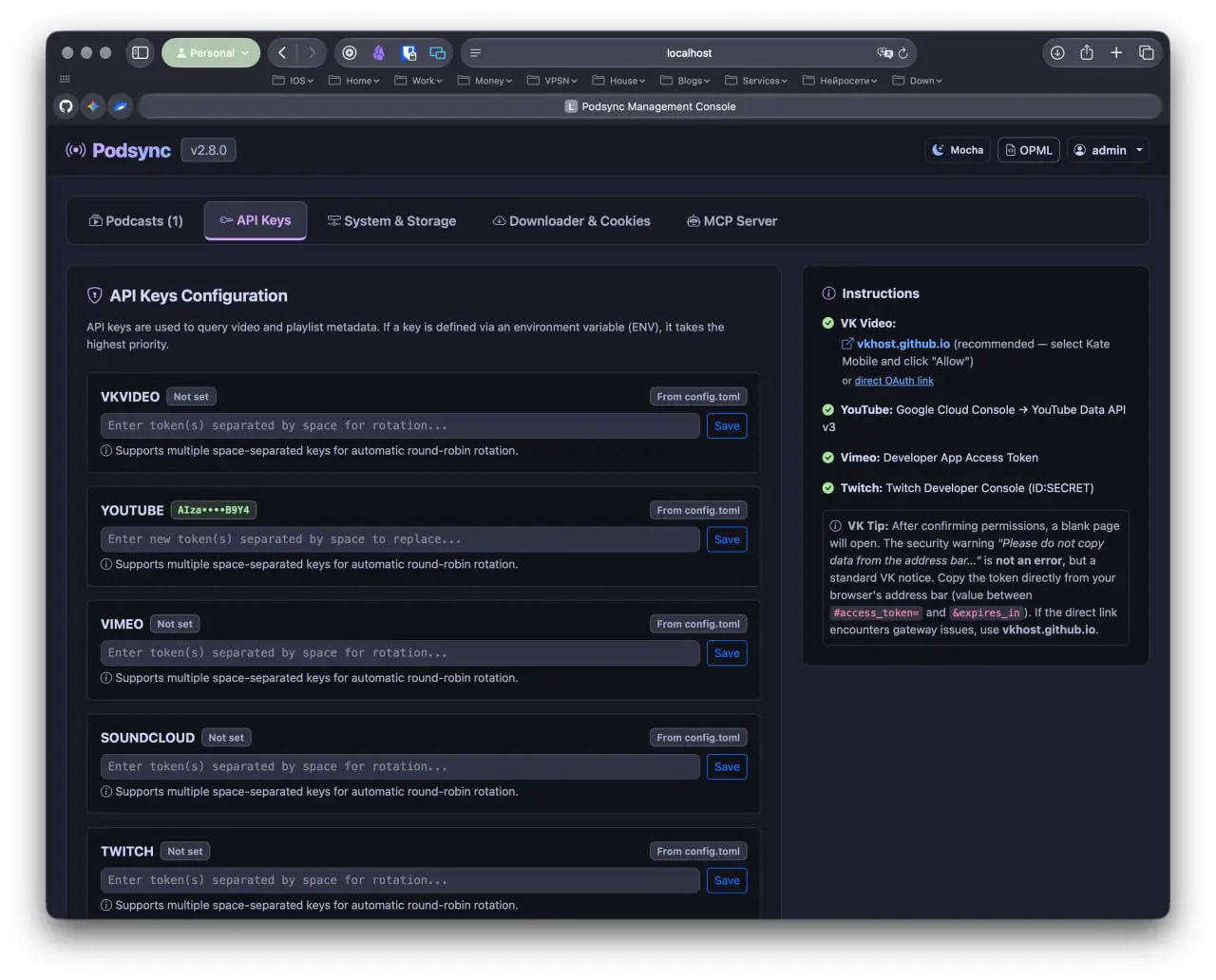This screenshot has height=980, width=1216.
Task: Go to Downloader & Cookies tab
Action: tap(571, 221)
